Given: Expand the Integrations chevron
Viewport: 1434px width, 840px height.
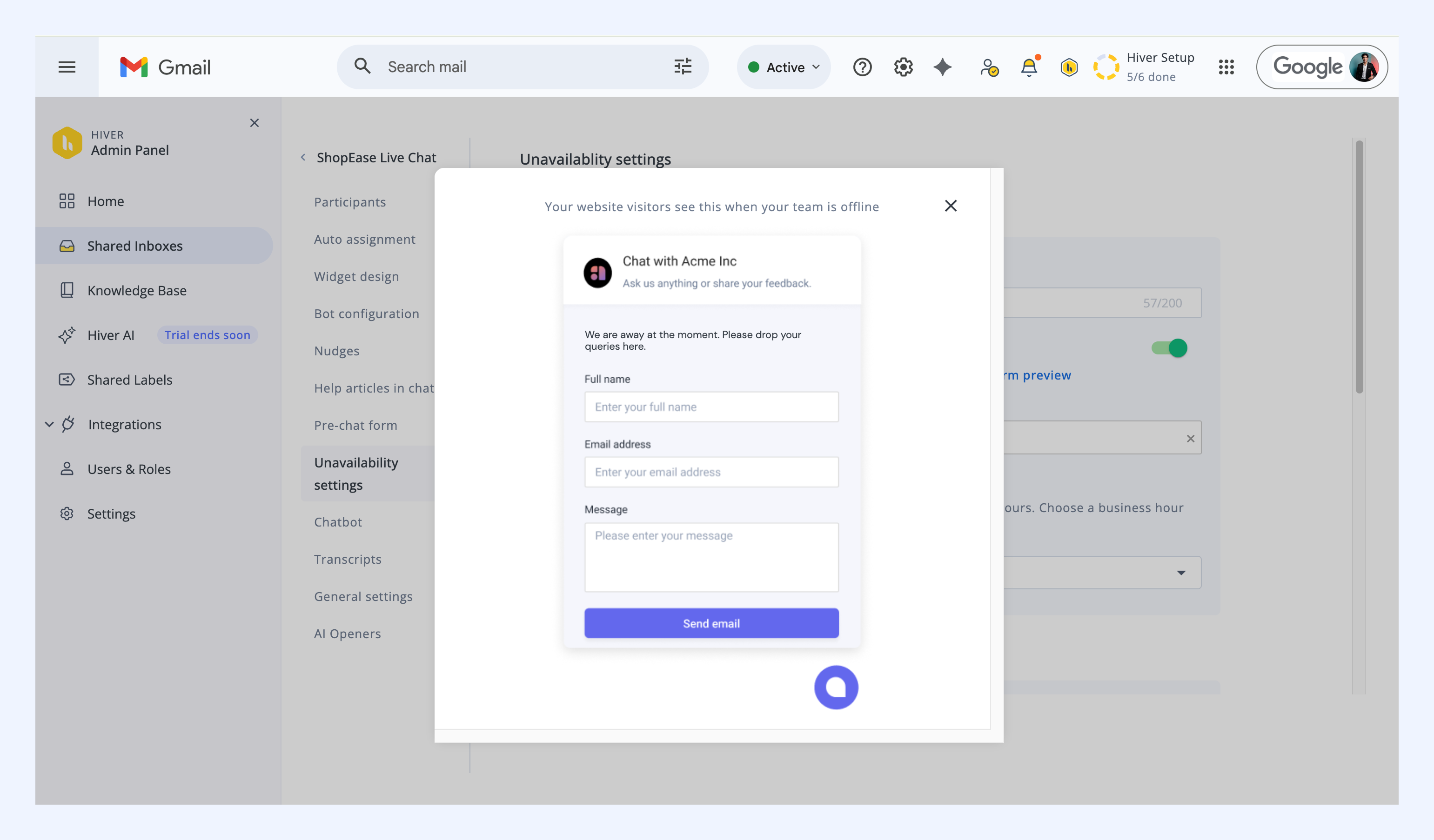Looking at the screenshot, I should [x=49, y=424].
